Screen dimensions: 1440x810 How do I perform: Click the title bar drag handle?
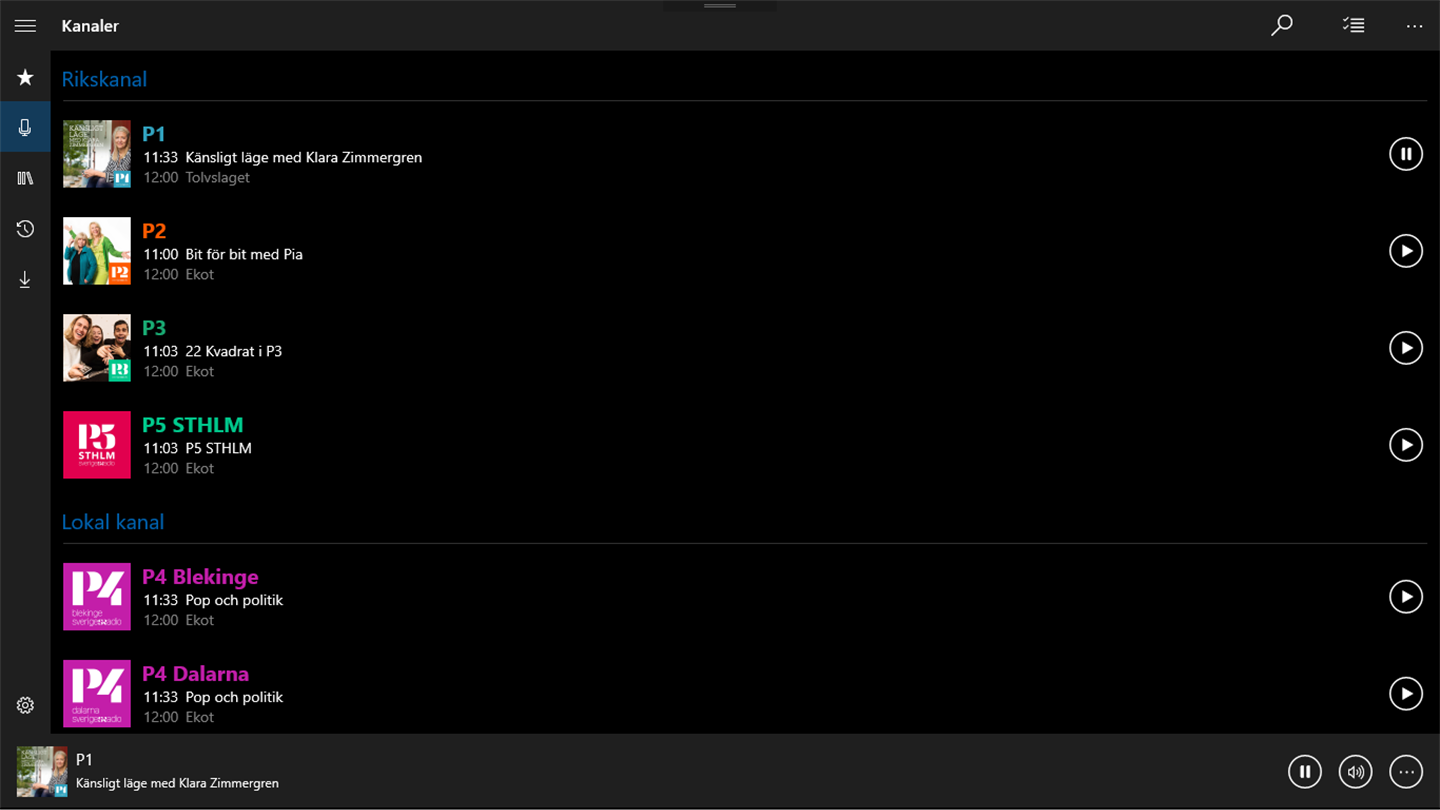coord(720,6)
